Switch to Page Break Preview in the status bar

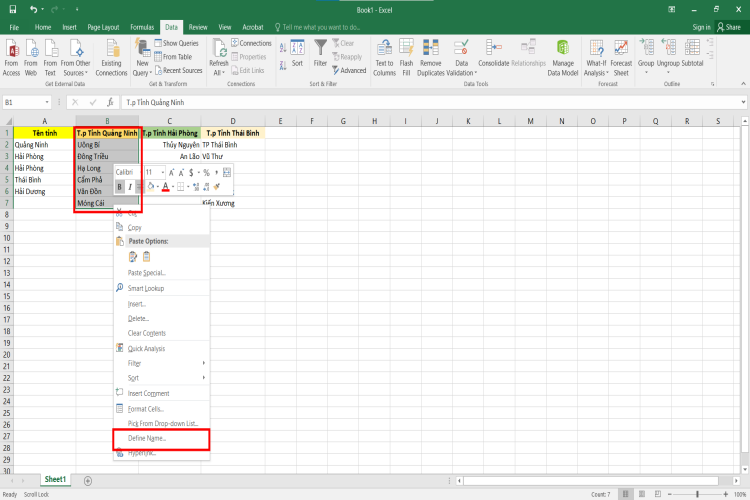658,494
